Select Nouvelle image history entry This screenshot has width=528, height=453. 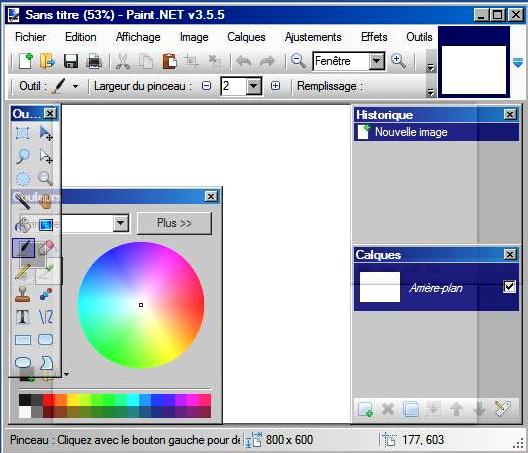click(436, 132)
